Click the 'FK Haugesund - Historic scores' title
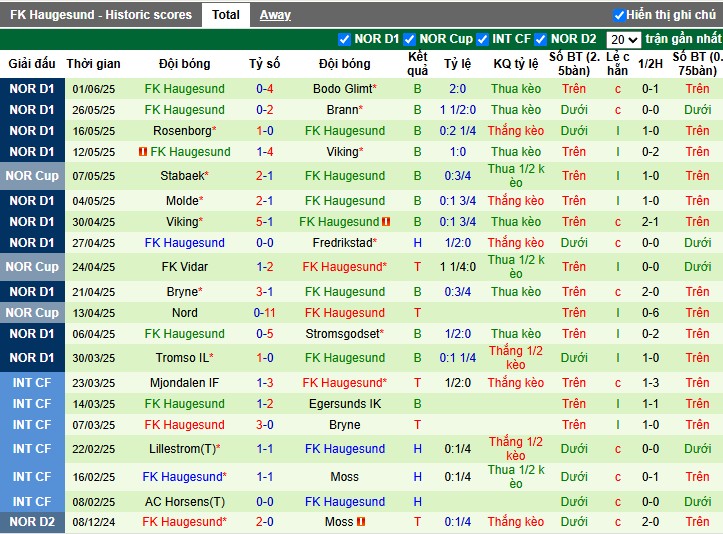 101,15
